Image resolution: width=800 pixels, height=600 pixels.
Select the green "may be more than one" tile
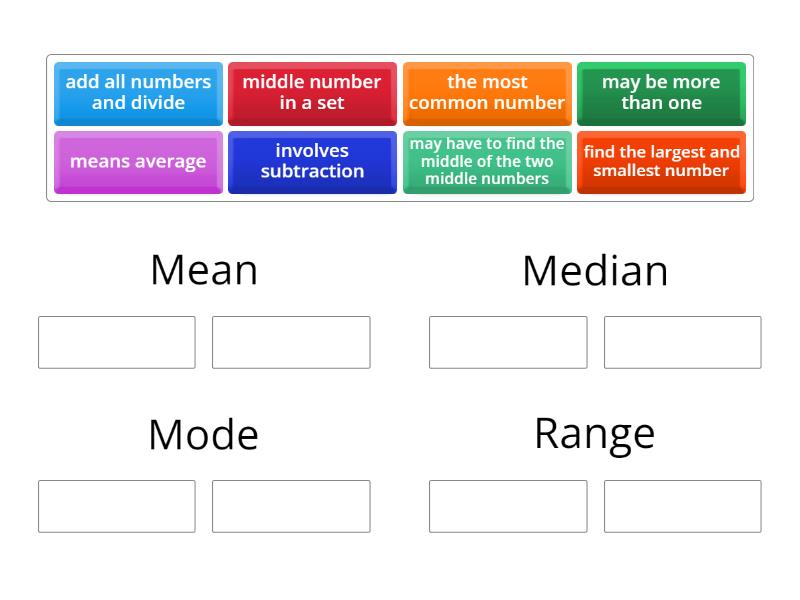661,93
